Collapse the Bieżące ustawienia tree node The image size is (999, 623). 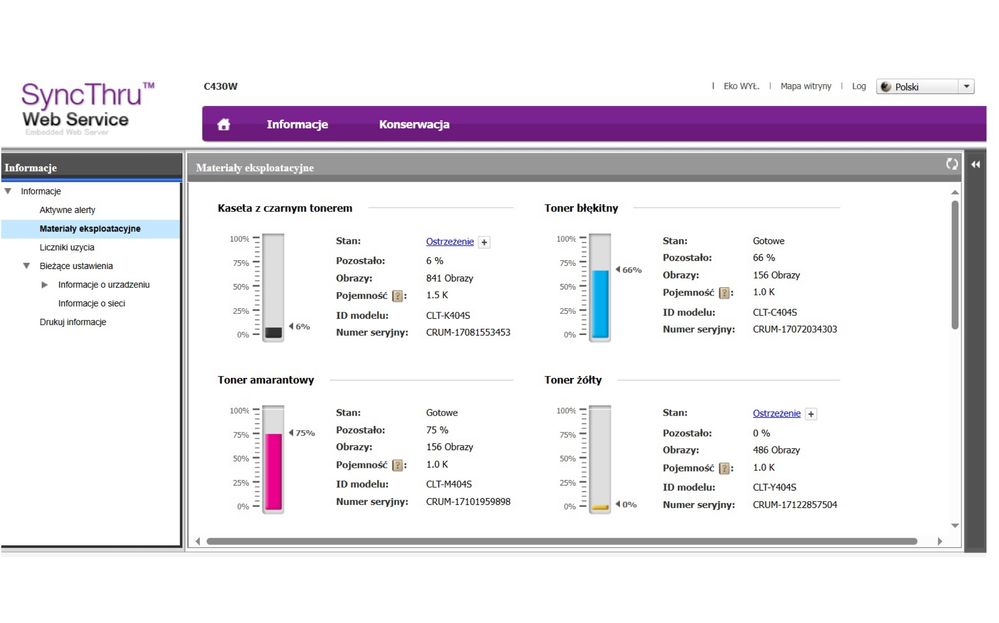pos(26,266)
